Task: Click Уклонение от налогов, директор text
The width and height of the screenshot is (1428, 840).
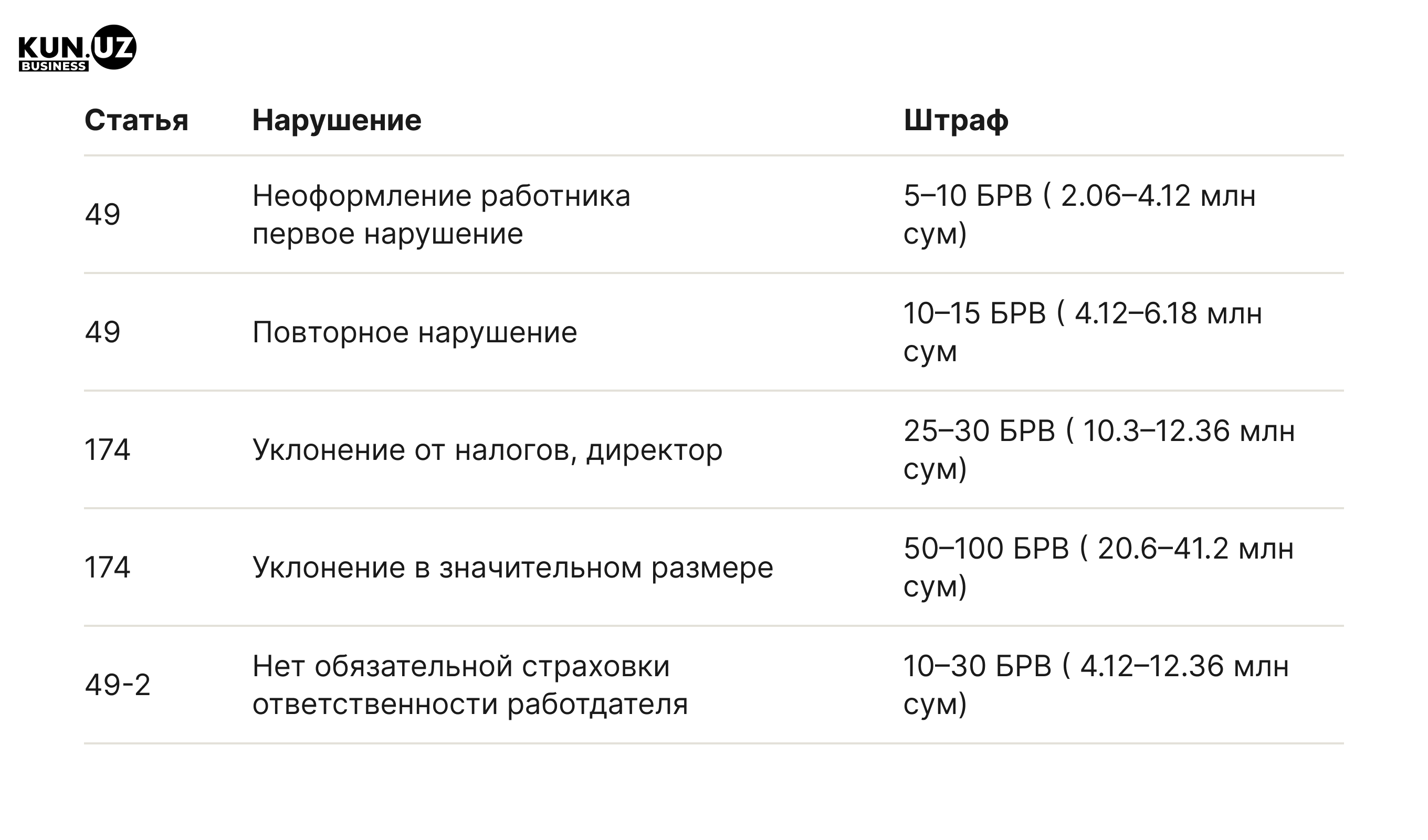Action: pyautogui.click(x=487, y=450)
